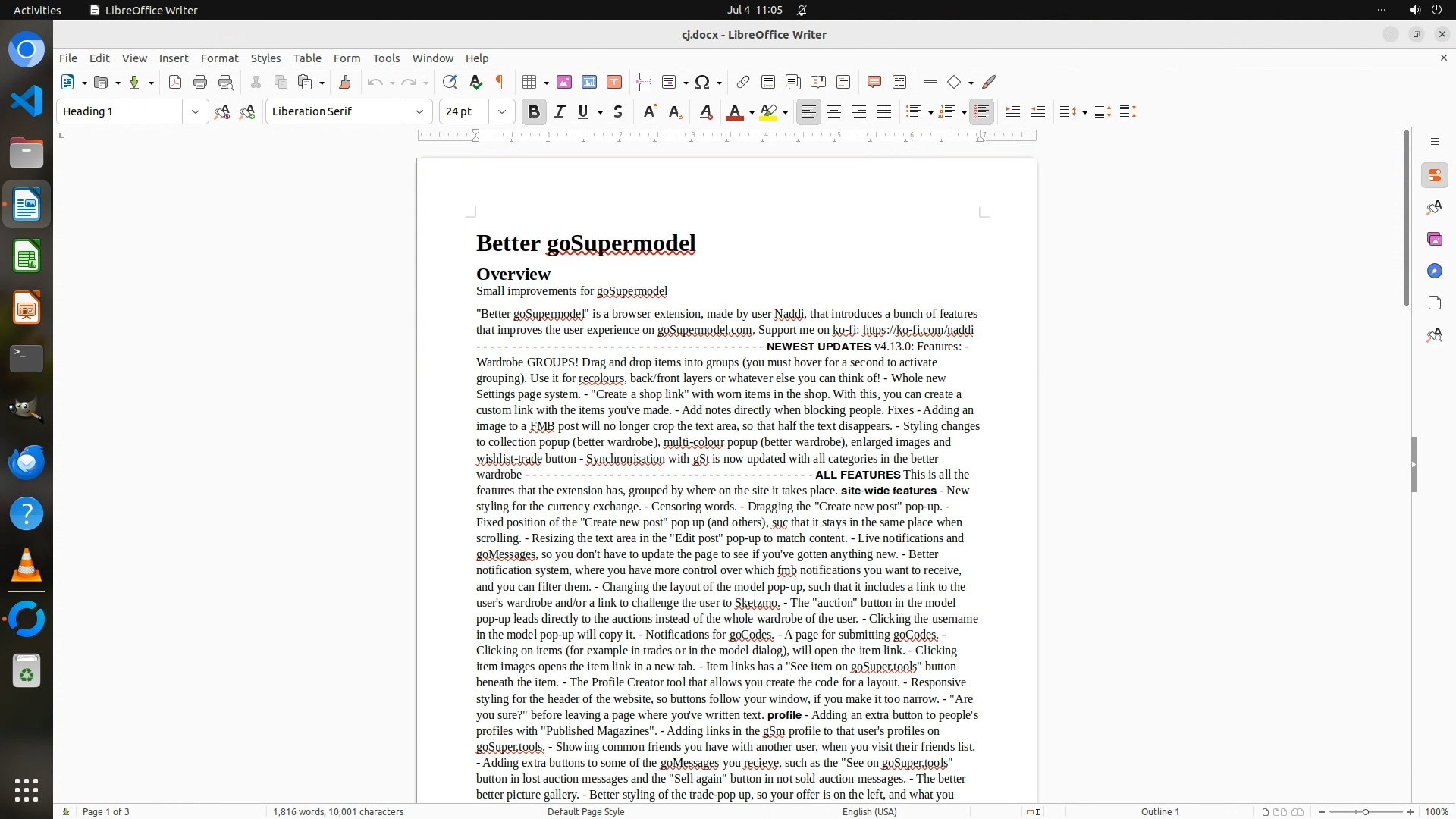
Task: Toggle Bold formatting
Action: tap(533, 111)
